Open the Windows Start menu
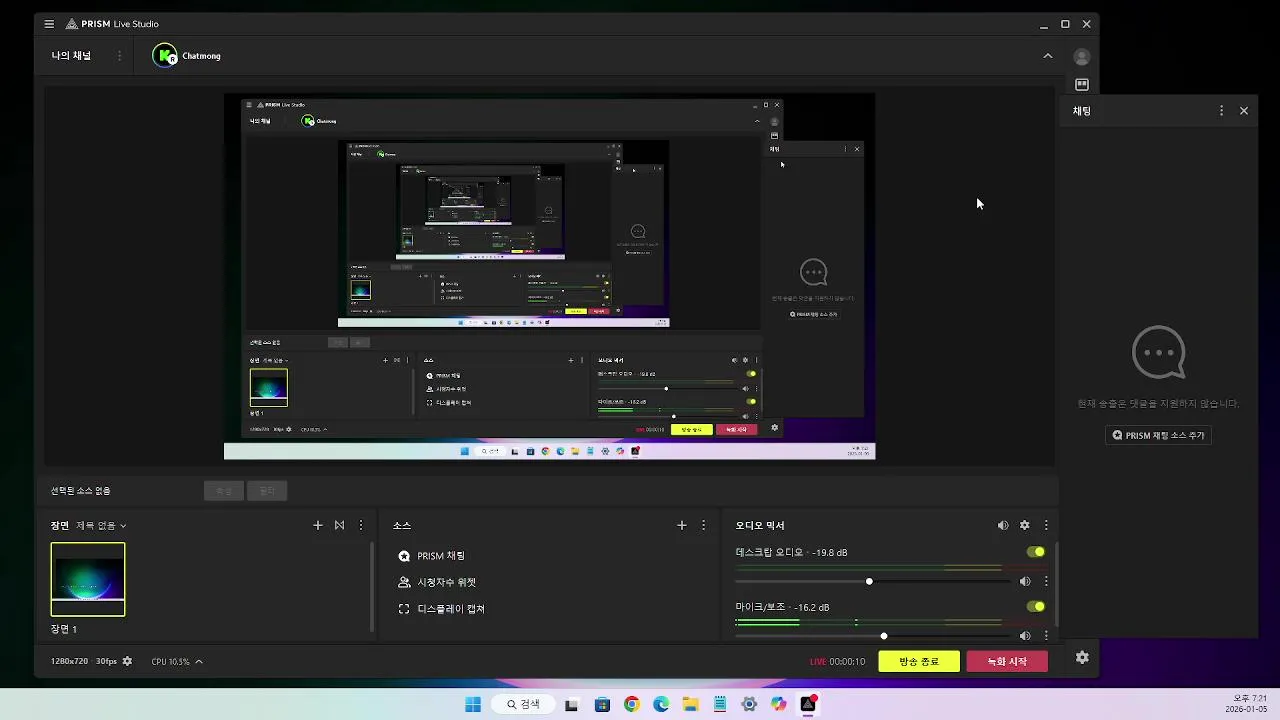 point(473,704)
